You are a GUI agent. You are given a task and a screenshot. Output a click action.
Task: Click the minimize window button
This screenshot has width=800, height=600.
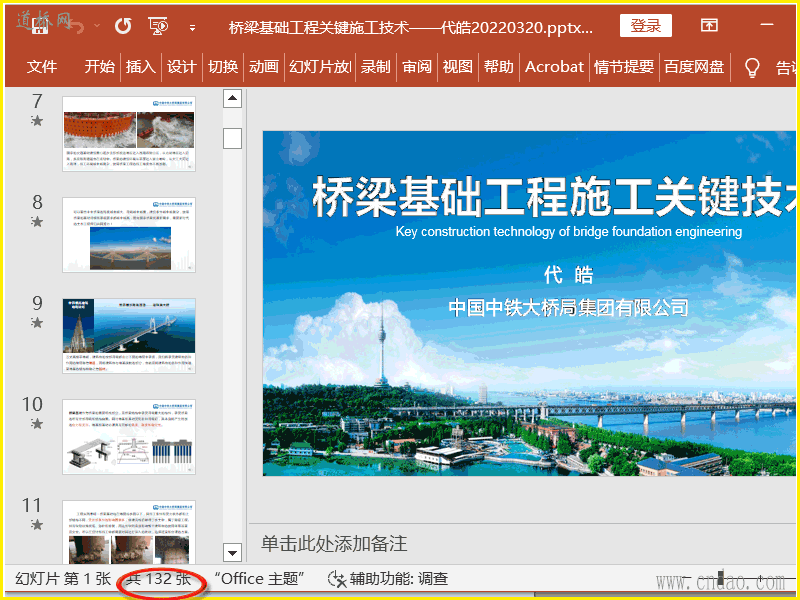click(x=767, y=24)
